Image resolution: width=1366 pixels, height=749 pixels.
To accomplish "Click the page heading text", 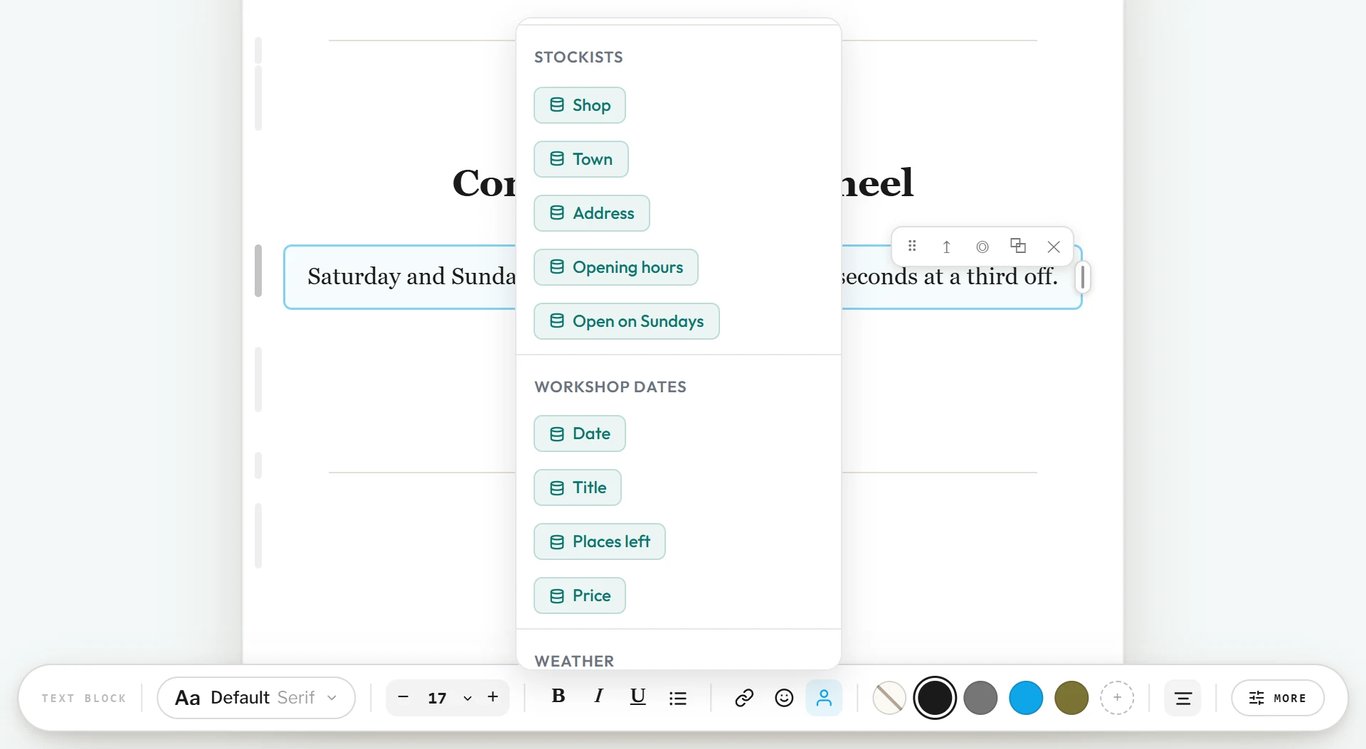I will pos(683,183).
